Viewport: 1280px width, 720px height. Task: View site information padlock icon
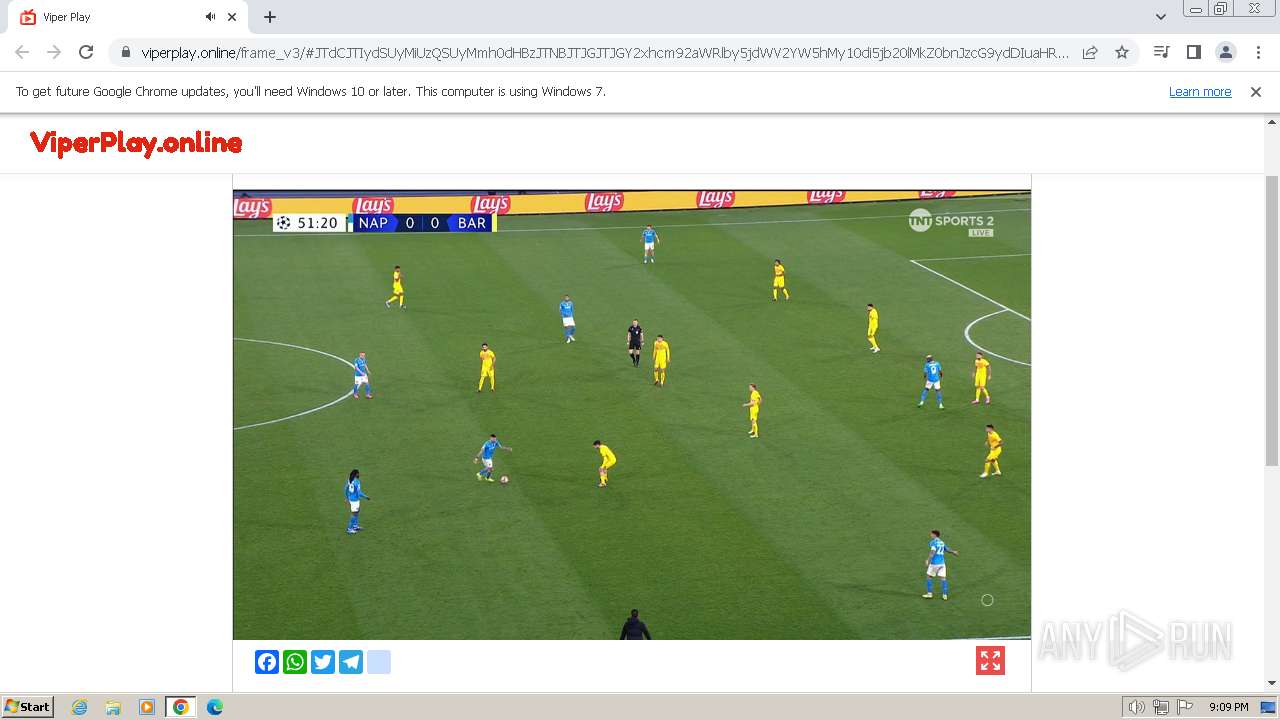tap(125, 52)
